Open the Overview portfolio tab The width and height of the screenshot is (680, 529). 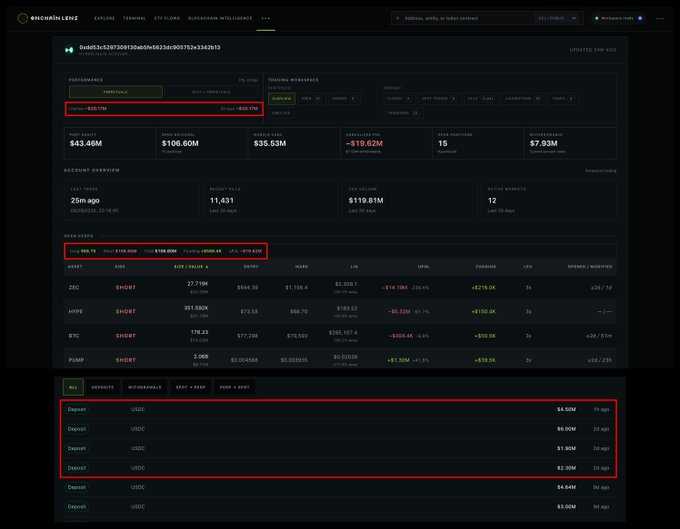click(281, 98)
